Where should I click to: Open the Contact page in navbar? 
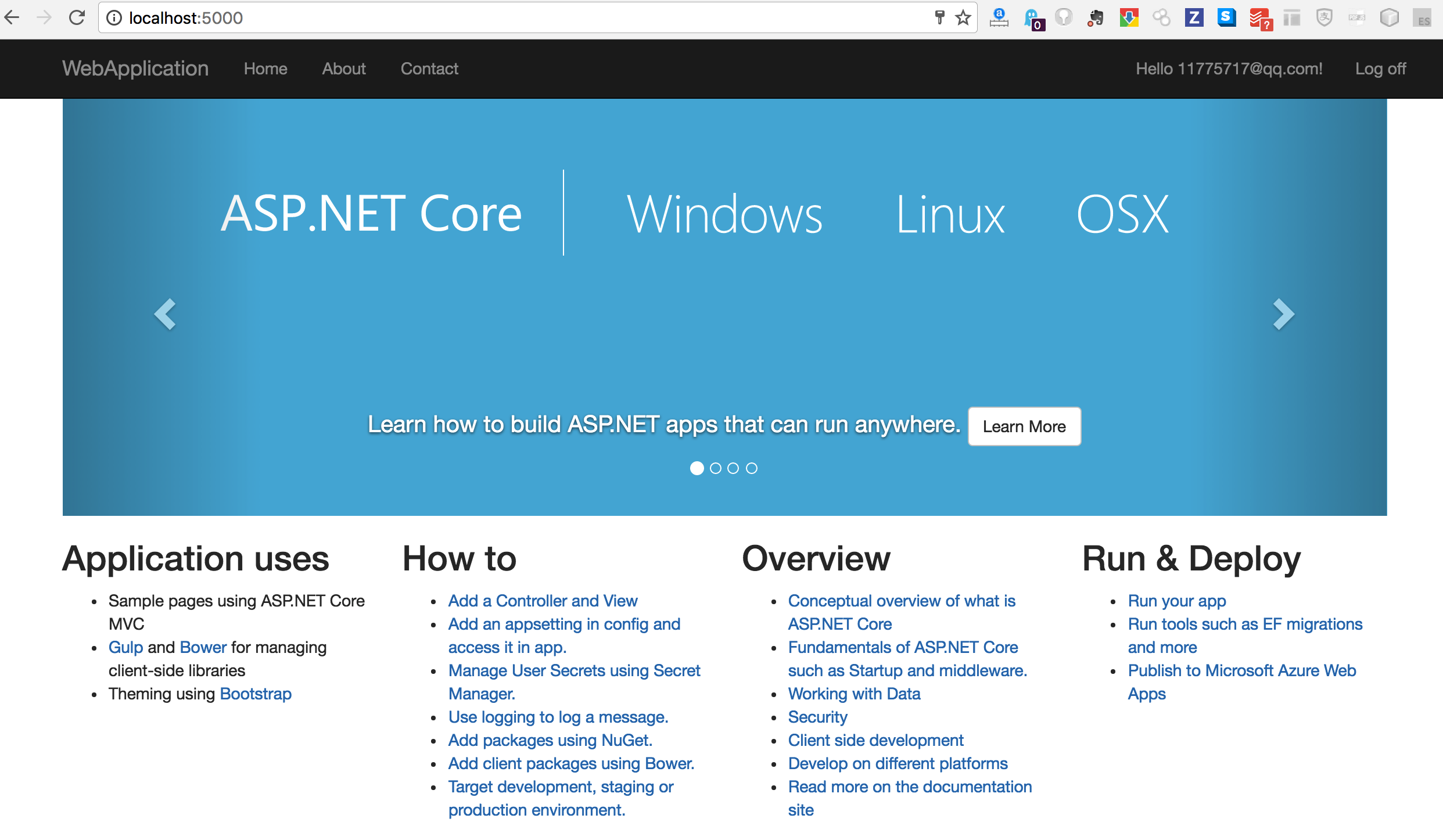point(429,69)
